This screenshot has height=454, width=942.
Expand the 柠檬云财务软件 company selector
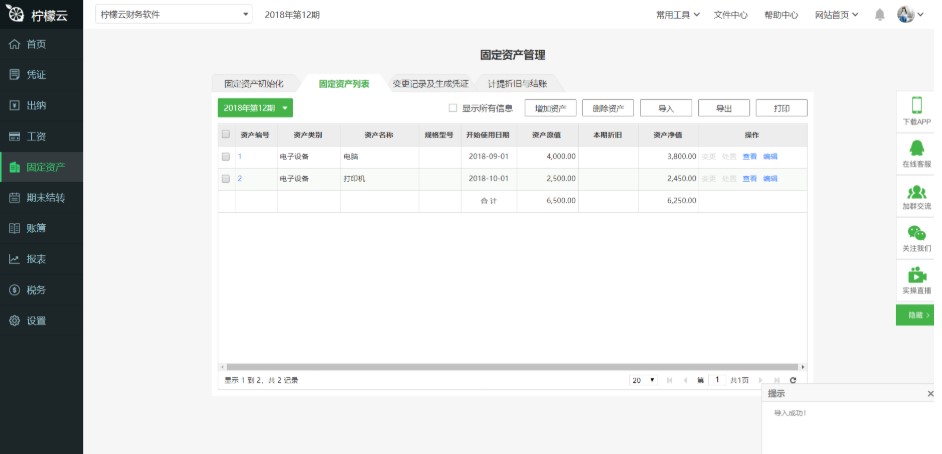click(x=174, y=15)
